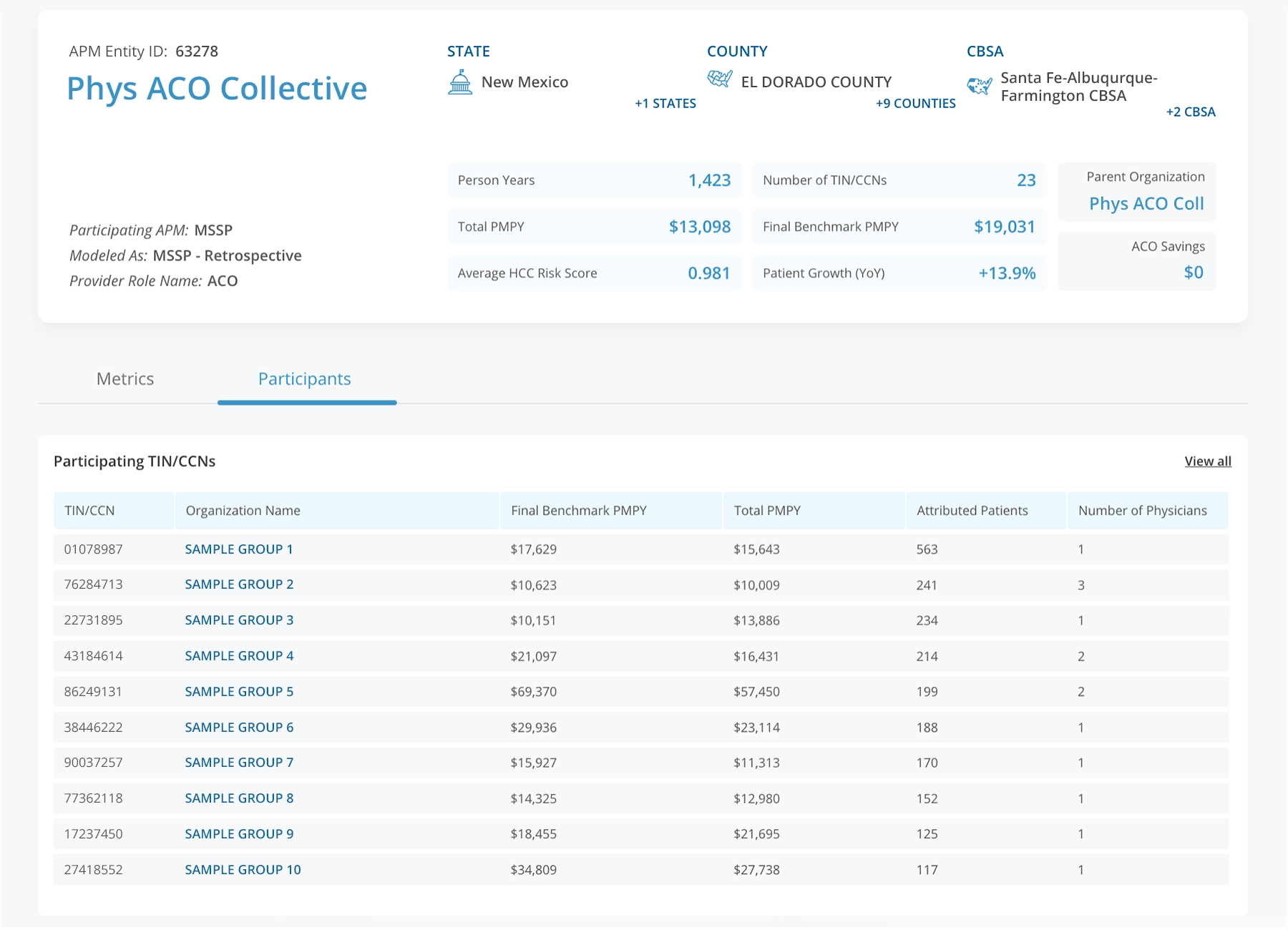Open the SAMPLE GROUP 10 link

243,870
